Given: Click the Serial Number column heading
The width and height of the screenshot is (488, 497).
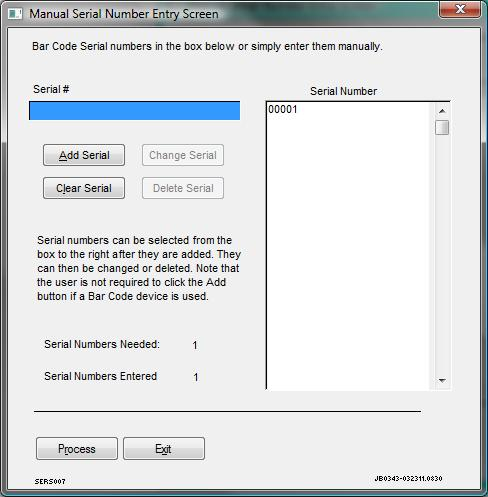Looking at the screenshot, I should [343, 91].
